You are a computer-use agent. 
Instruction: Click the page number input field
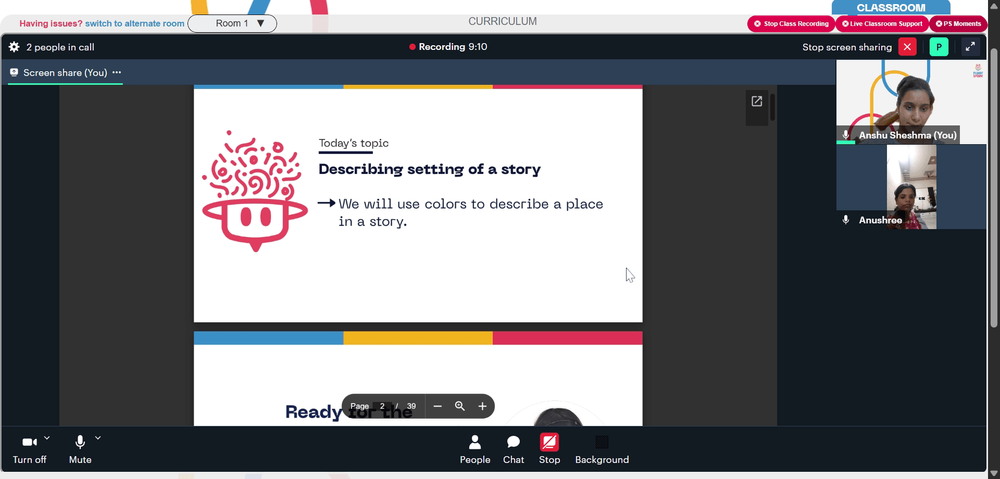[x=382, y=406]
